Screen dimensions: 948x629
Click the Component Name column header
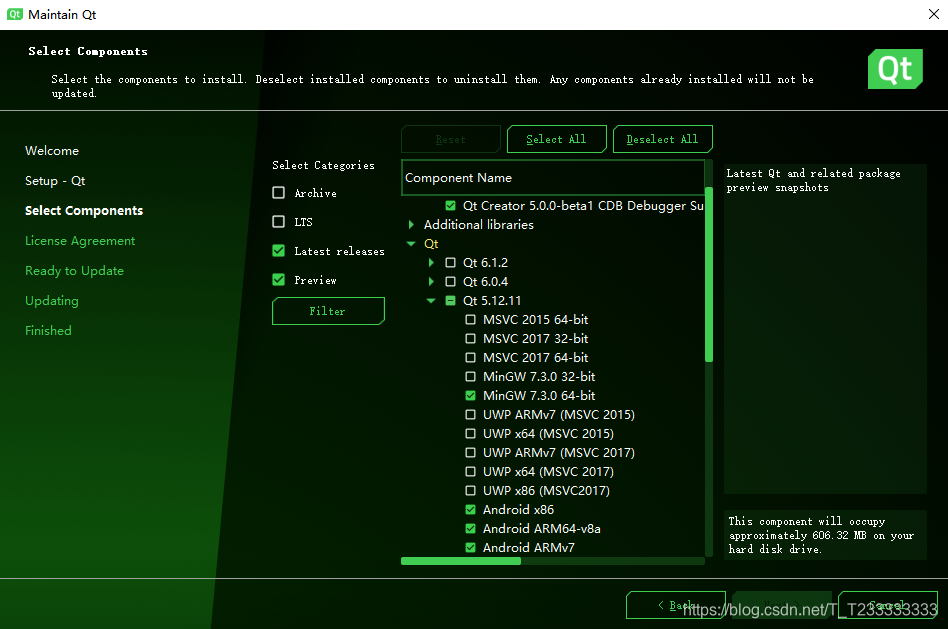pos(553,178)
